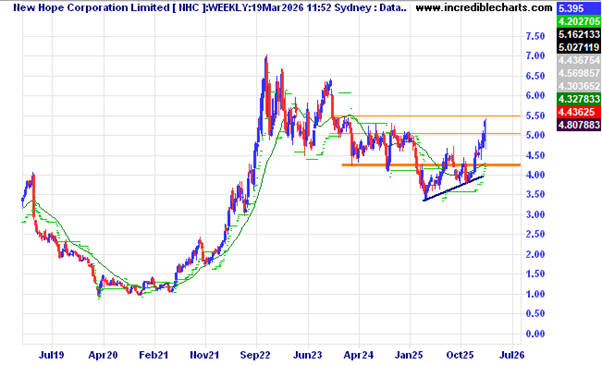Viewport: 602px width, 365px height.
Task: Click the 1.50 price axis label
Action: 535,274
